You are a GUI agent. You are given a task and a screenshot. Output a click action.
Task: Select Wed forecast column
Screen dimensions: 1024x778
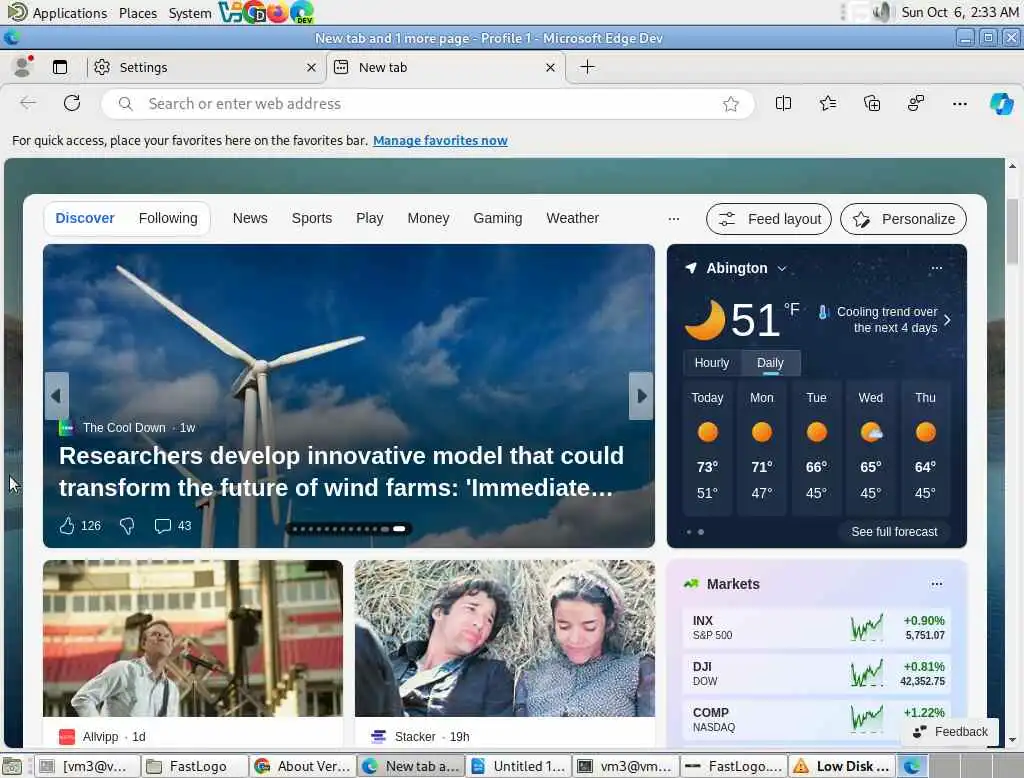pyautogui.click(x=871, y=448)
